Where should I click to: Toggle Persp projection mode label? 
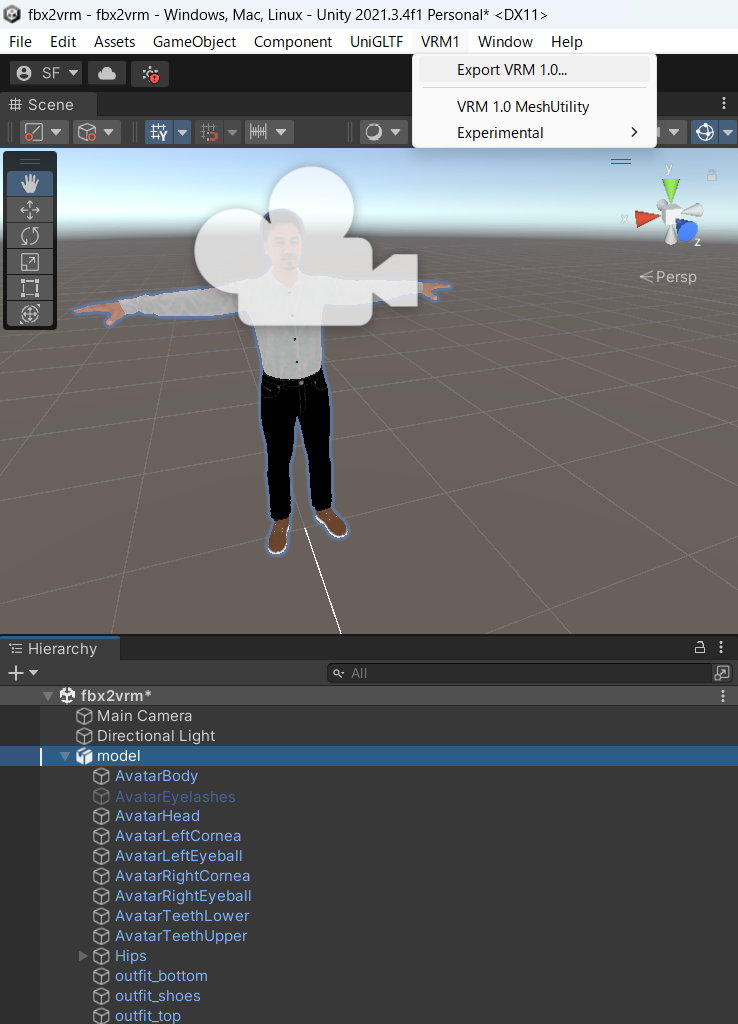[x=668, y=277]
